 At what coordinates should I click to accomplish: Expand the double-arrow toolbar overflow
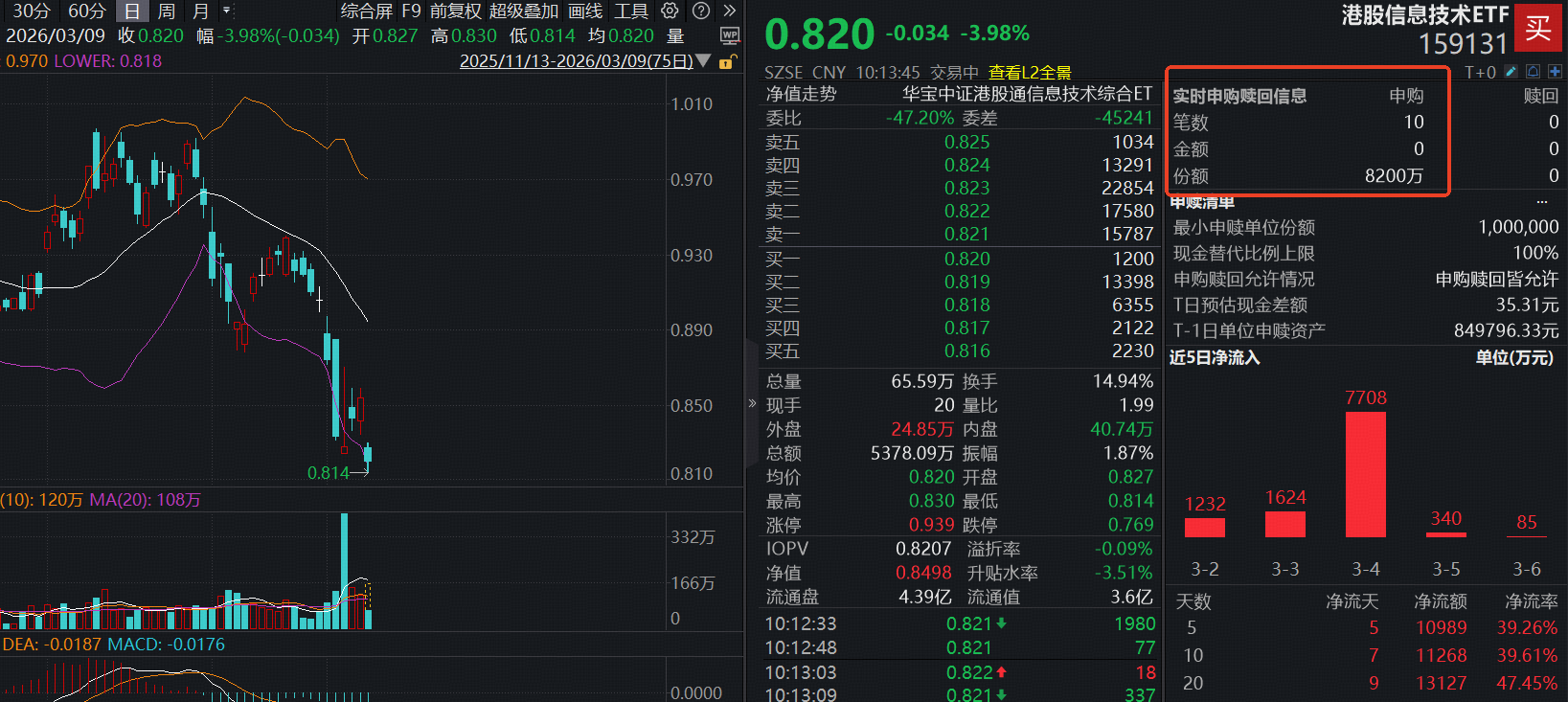click(730, 11)
